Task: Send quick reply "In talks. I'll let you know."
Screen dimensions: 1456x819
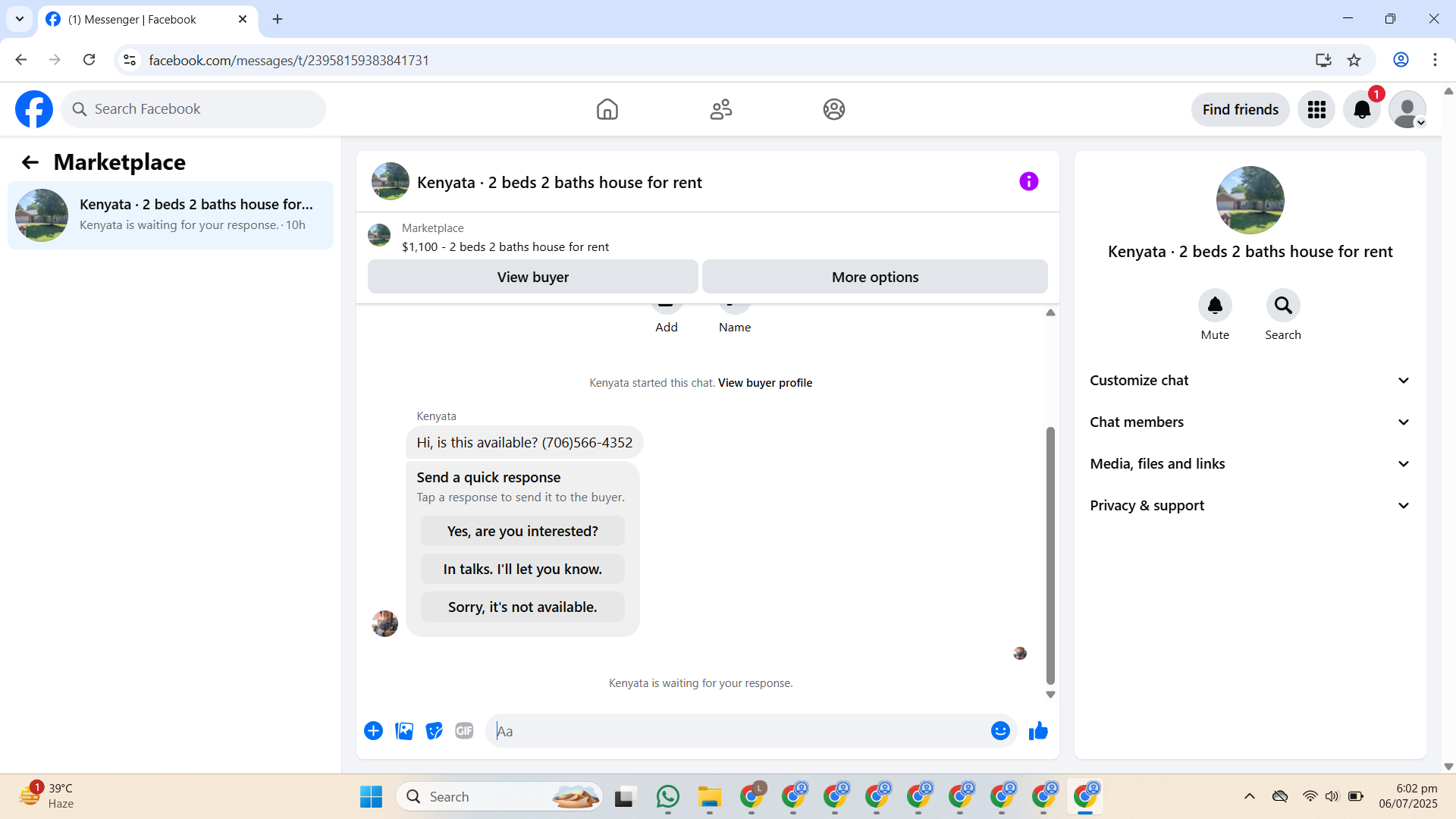Action: (522, 570)
